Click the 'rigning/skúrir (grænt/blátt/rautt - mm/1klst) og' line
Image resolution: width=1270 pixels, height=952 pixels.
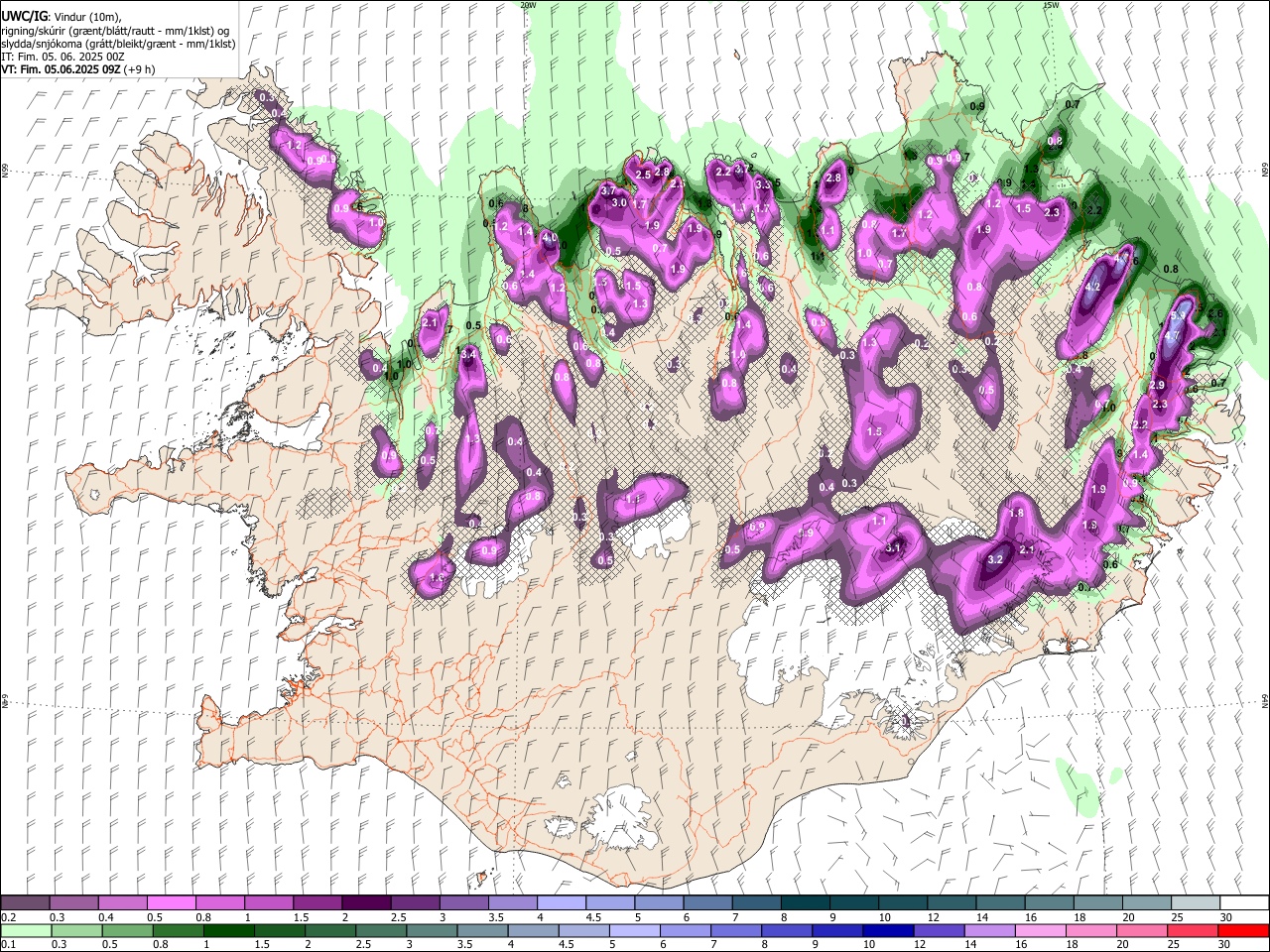pyautogui.click(x=115, y=31)
